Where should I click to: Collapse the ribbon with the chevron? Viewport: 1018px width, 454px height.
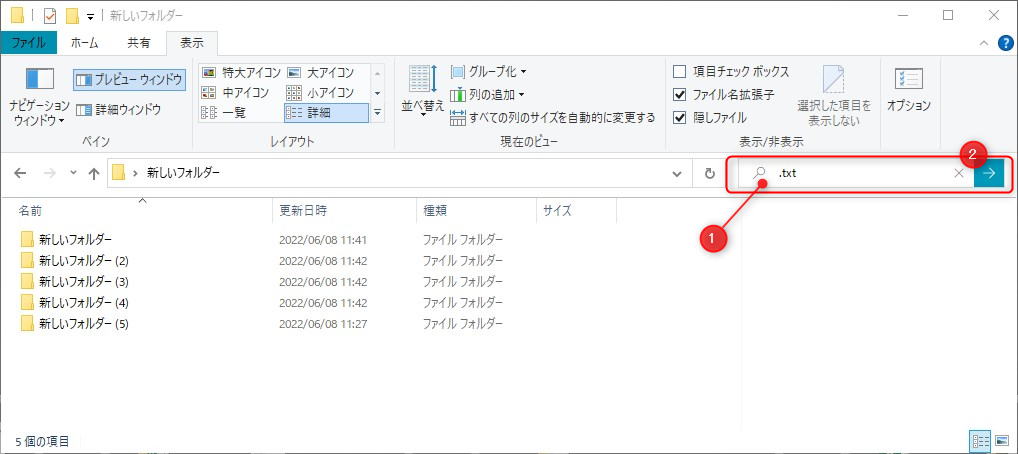984,43
